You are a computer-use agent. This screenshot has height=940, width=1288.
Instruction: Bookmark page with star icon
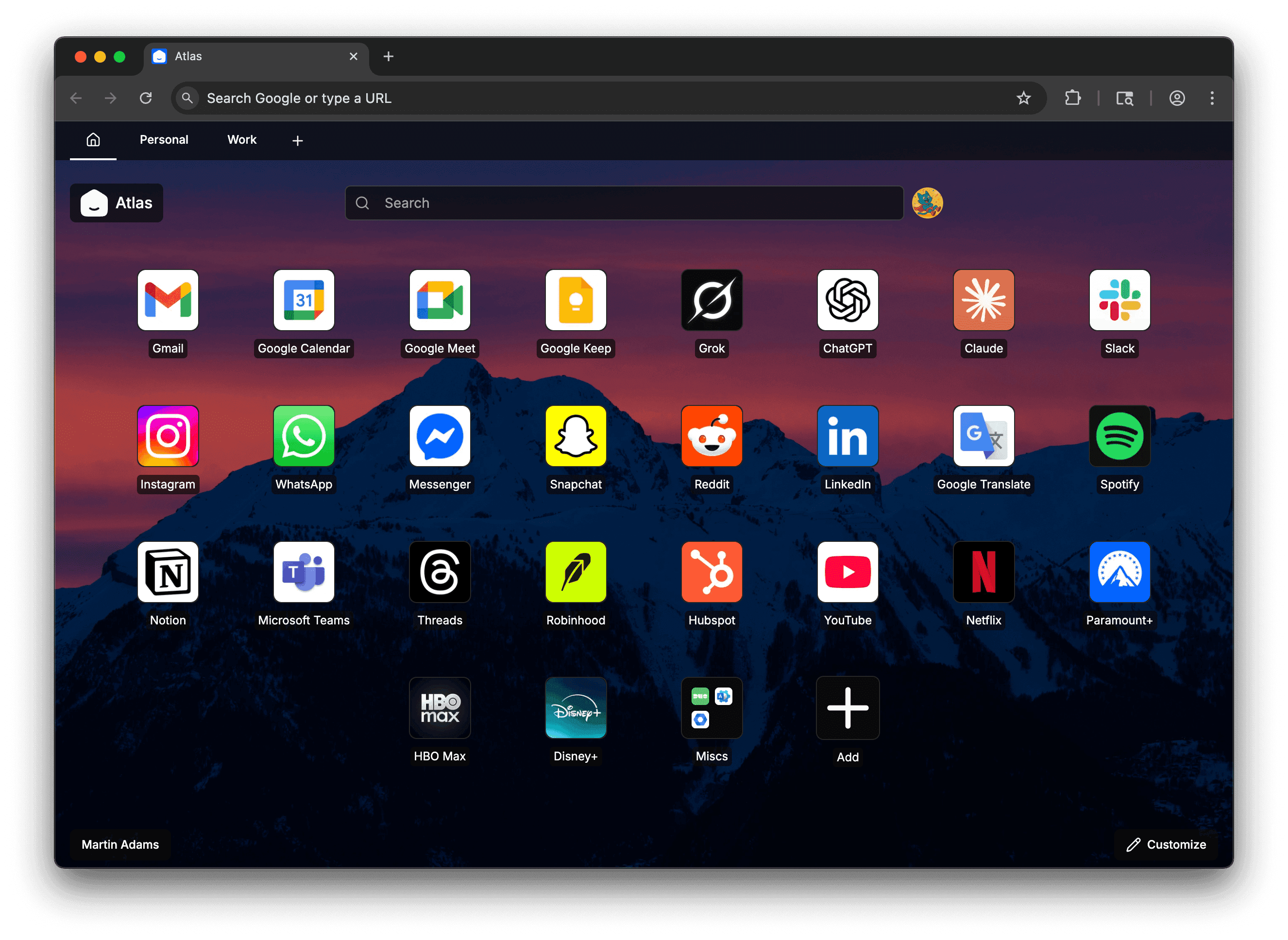tap(1023, 99)
